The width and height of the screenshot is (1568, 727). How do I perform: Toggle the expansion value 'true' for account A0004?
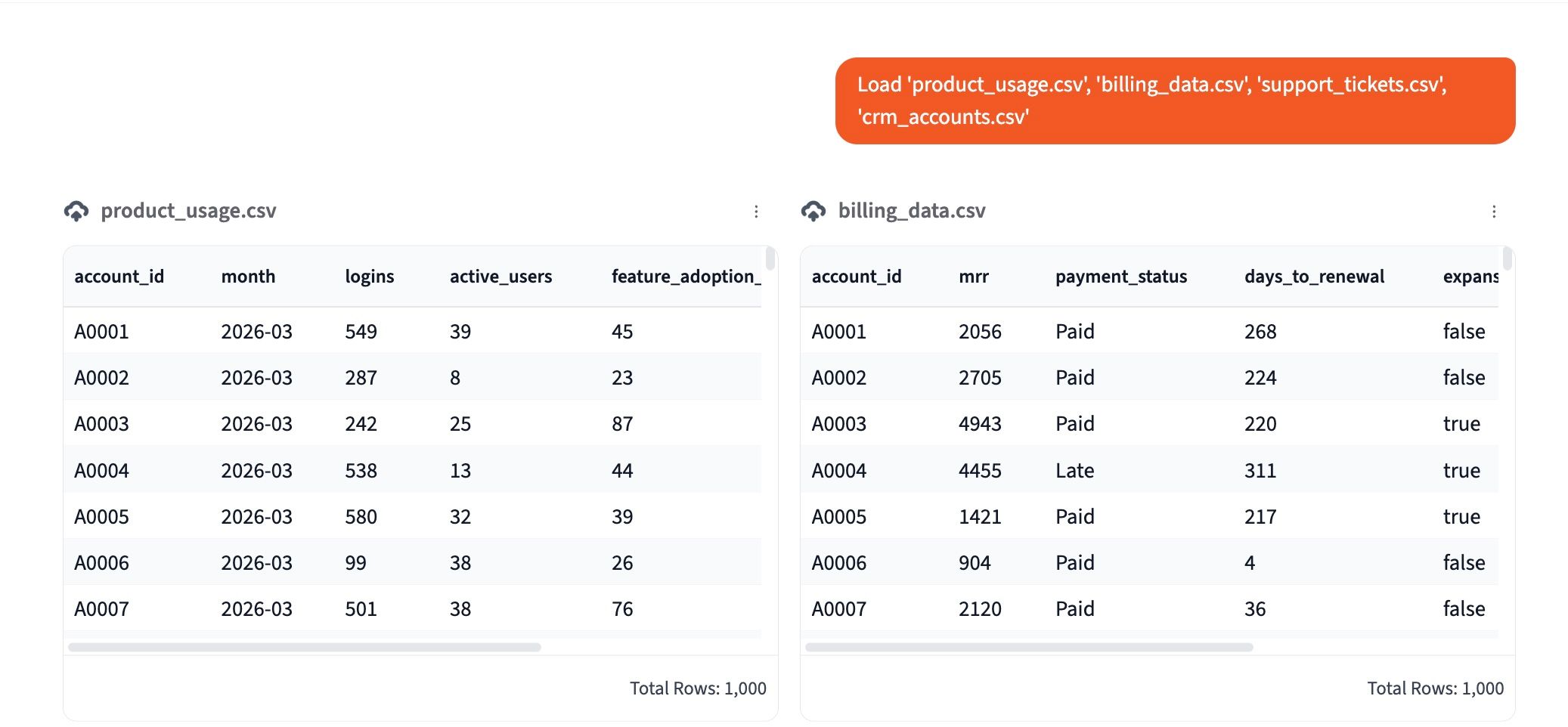(x=1462, y=469)
